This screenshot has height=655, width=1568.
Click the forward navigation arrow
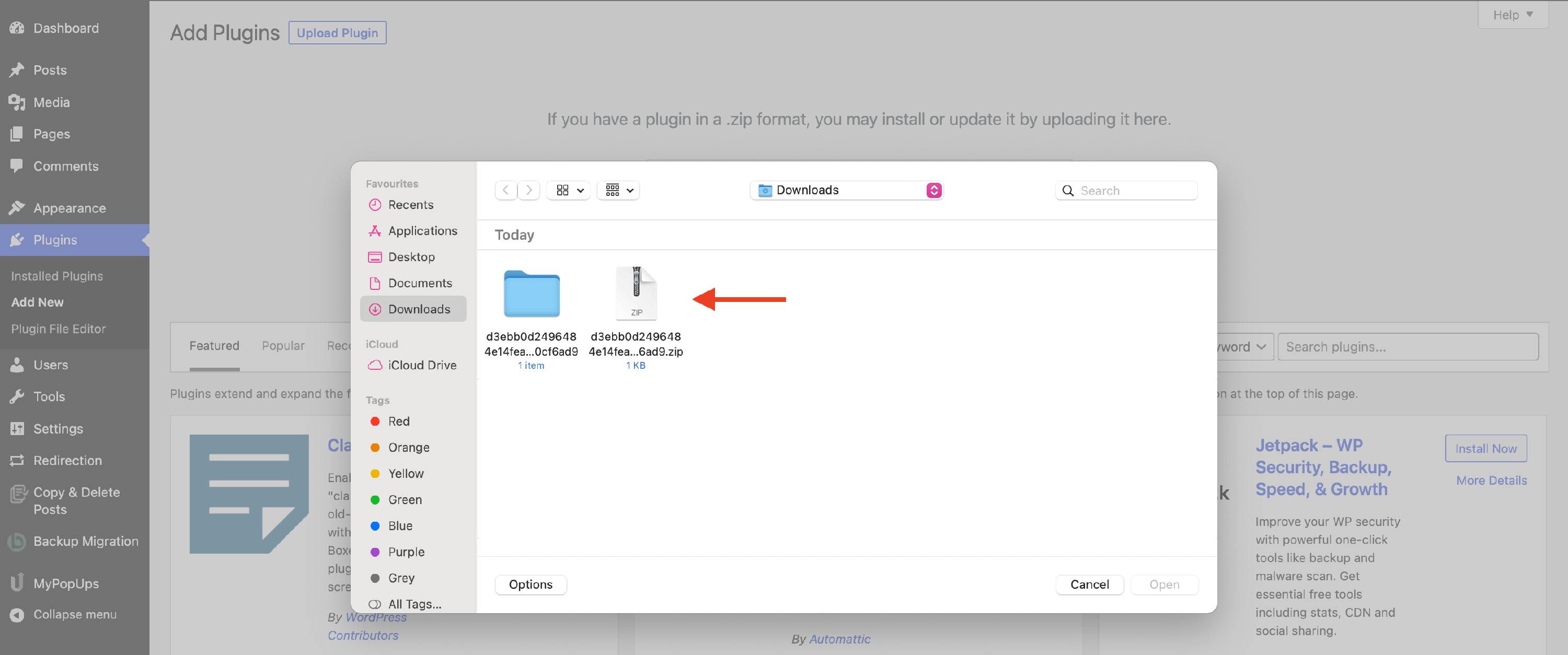[528, 190]
